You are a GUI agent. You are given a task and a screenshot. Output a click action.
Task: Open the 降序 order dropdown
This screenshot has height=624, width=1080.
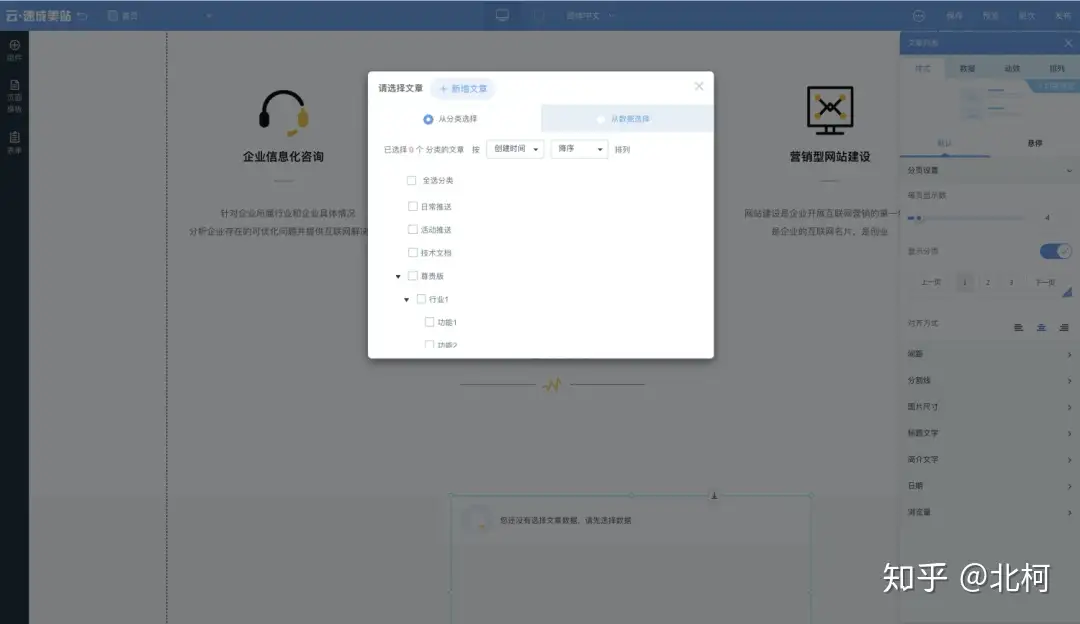[x=579, y=149]
